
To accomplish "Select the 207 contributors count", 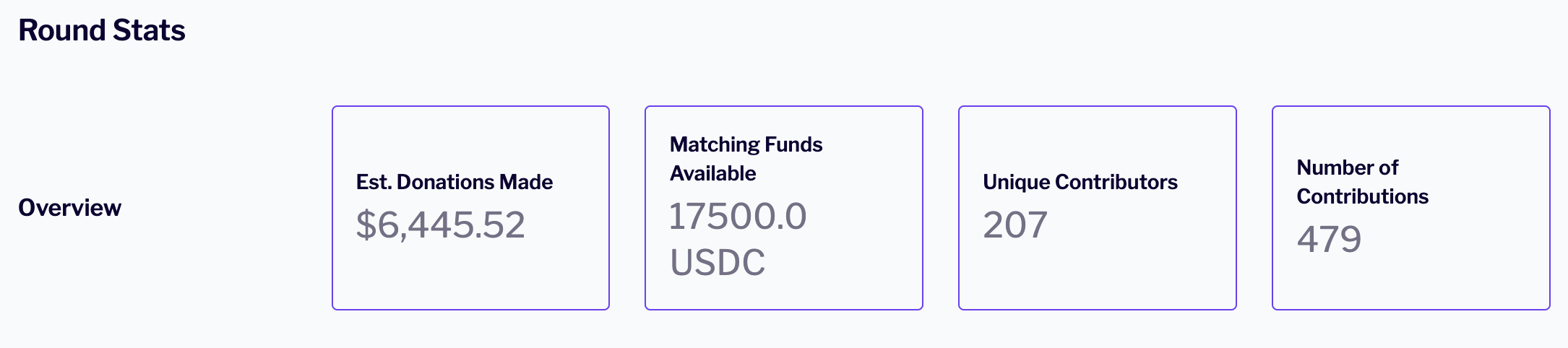I will (1015, 225).
